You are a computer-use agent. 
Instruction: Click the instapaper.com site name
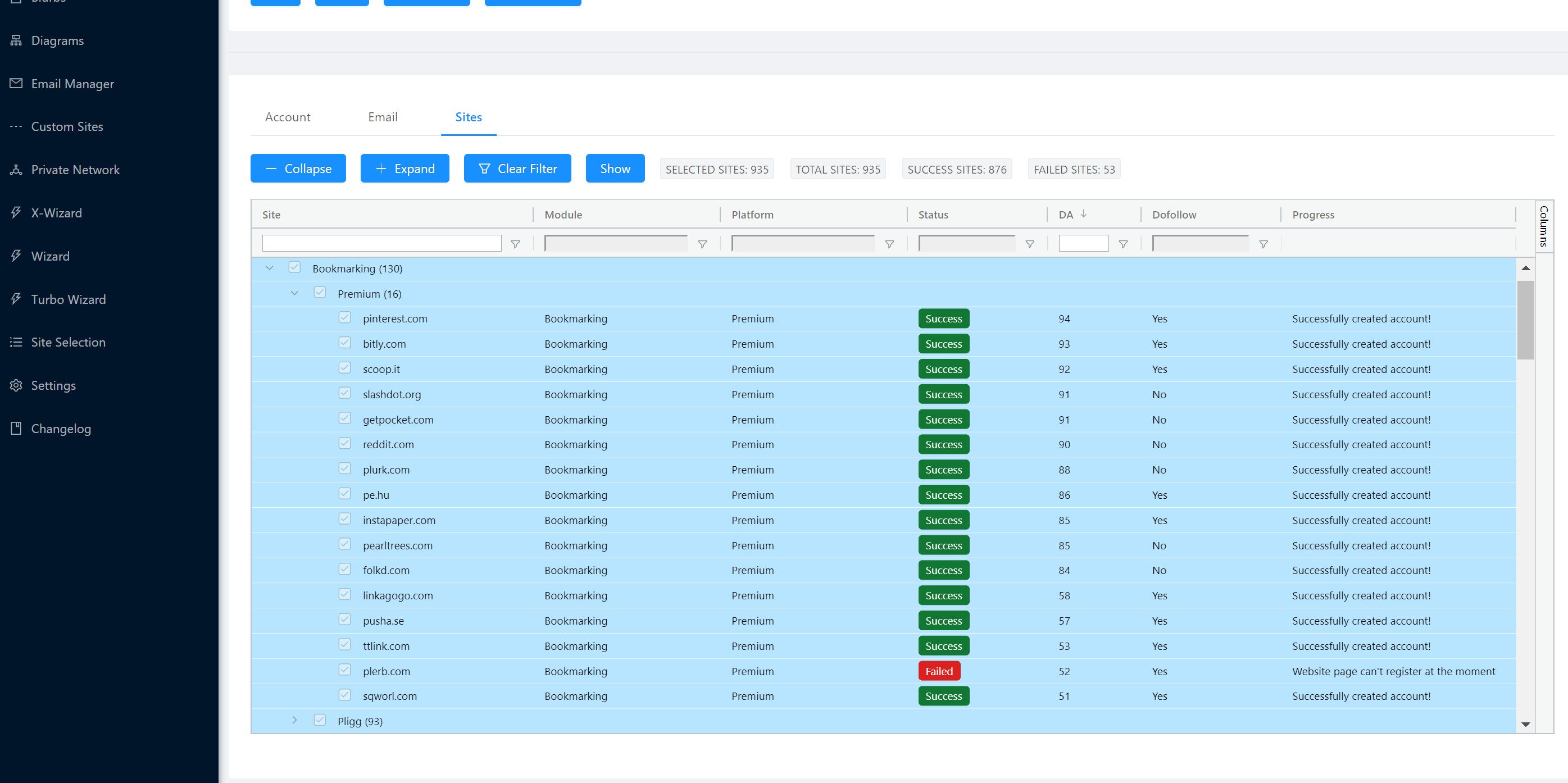pos(399,520)
